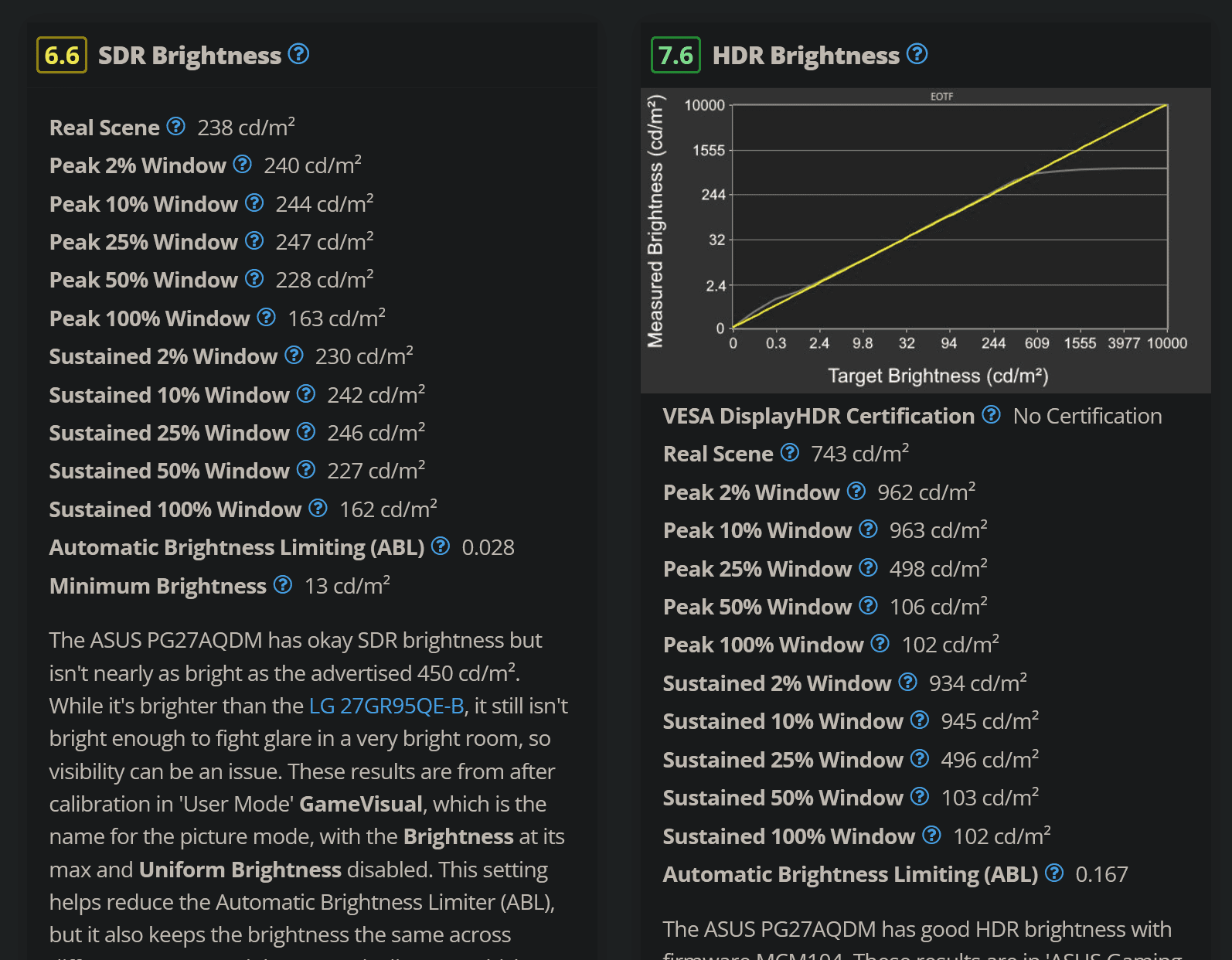
Task: Click help icon next to SDR Brightness heading
Action: 298,54
